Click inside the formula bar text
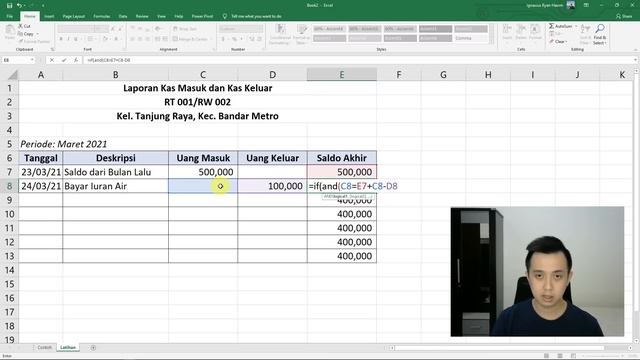The height and width of the screenshot is (360, 640). coord(109,60)
